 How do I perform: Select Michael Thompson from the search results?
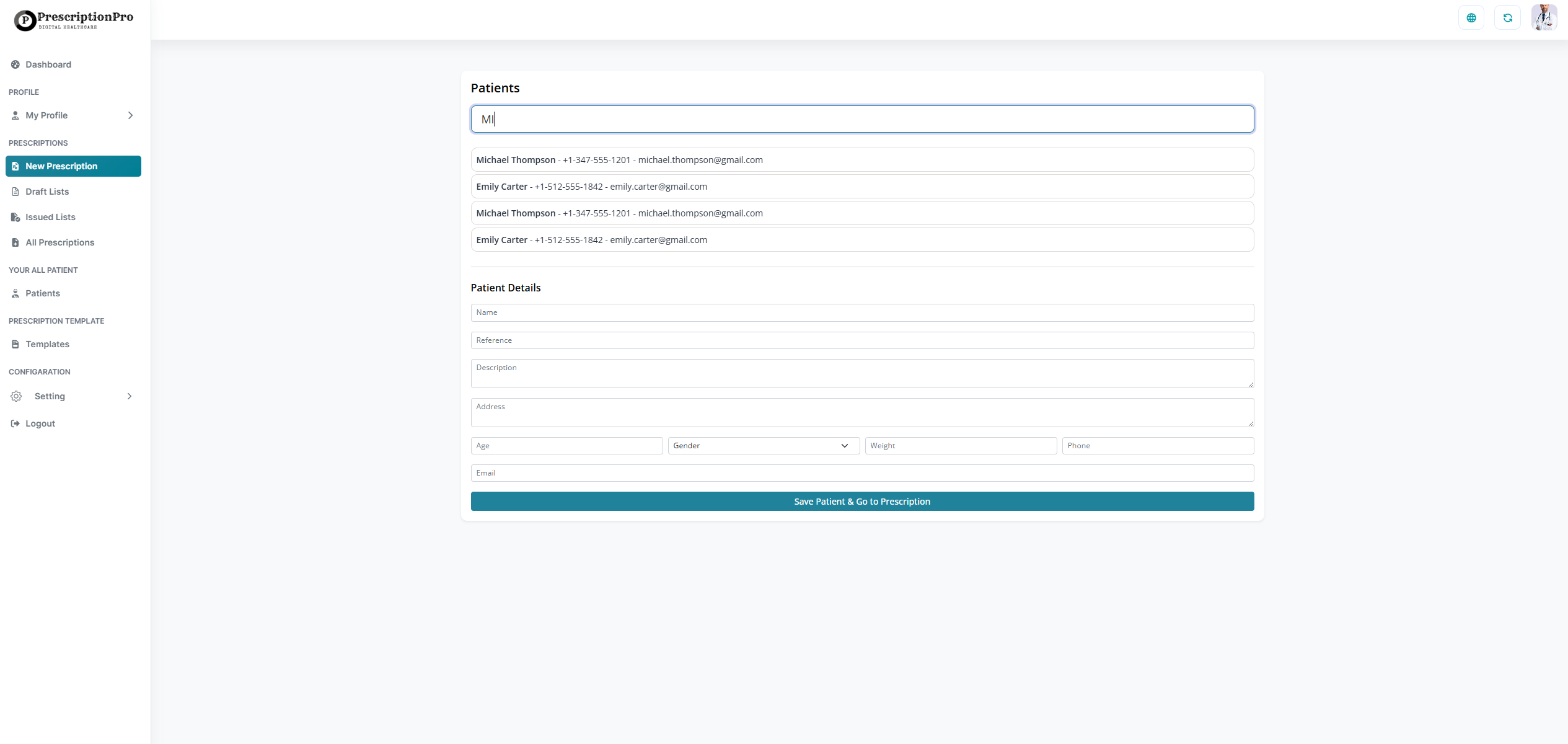coord(861,159)
